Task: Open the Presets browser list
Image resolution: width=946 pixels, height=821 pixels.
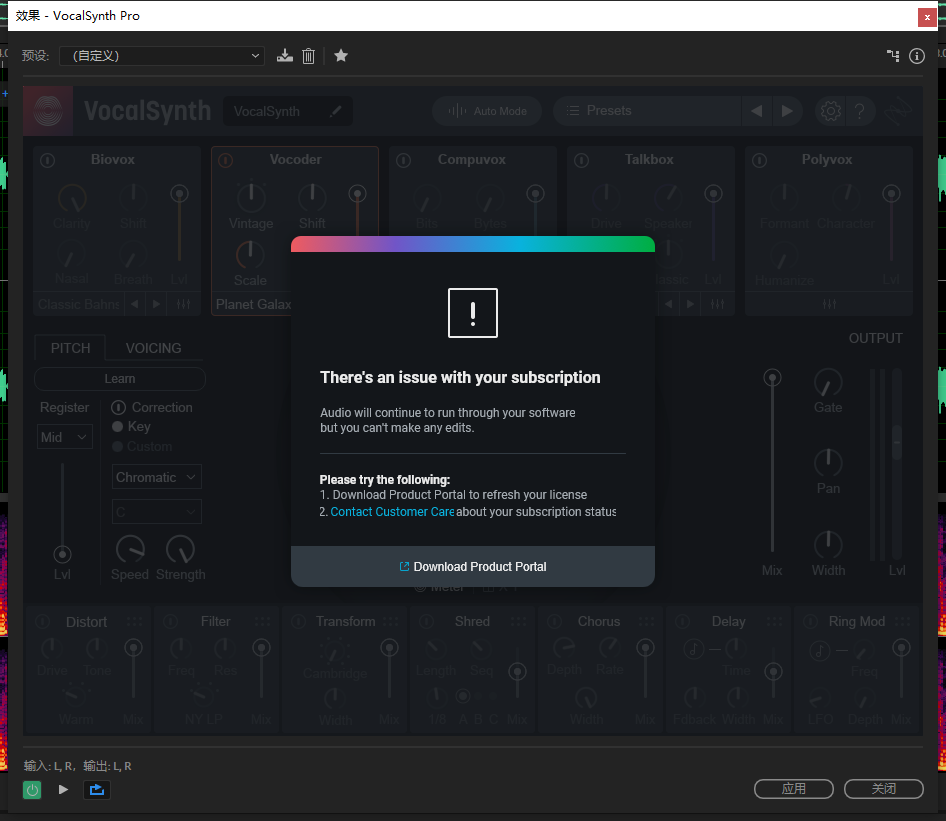Action: coord(647,111)
